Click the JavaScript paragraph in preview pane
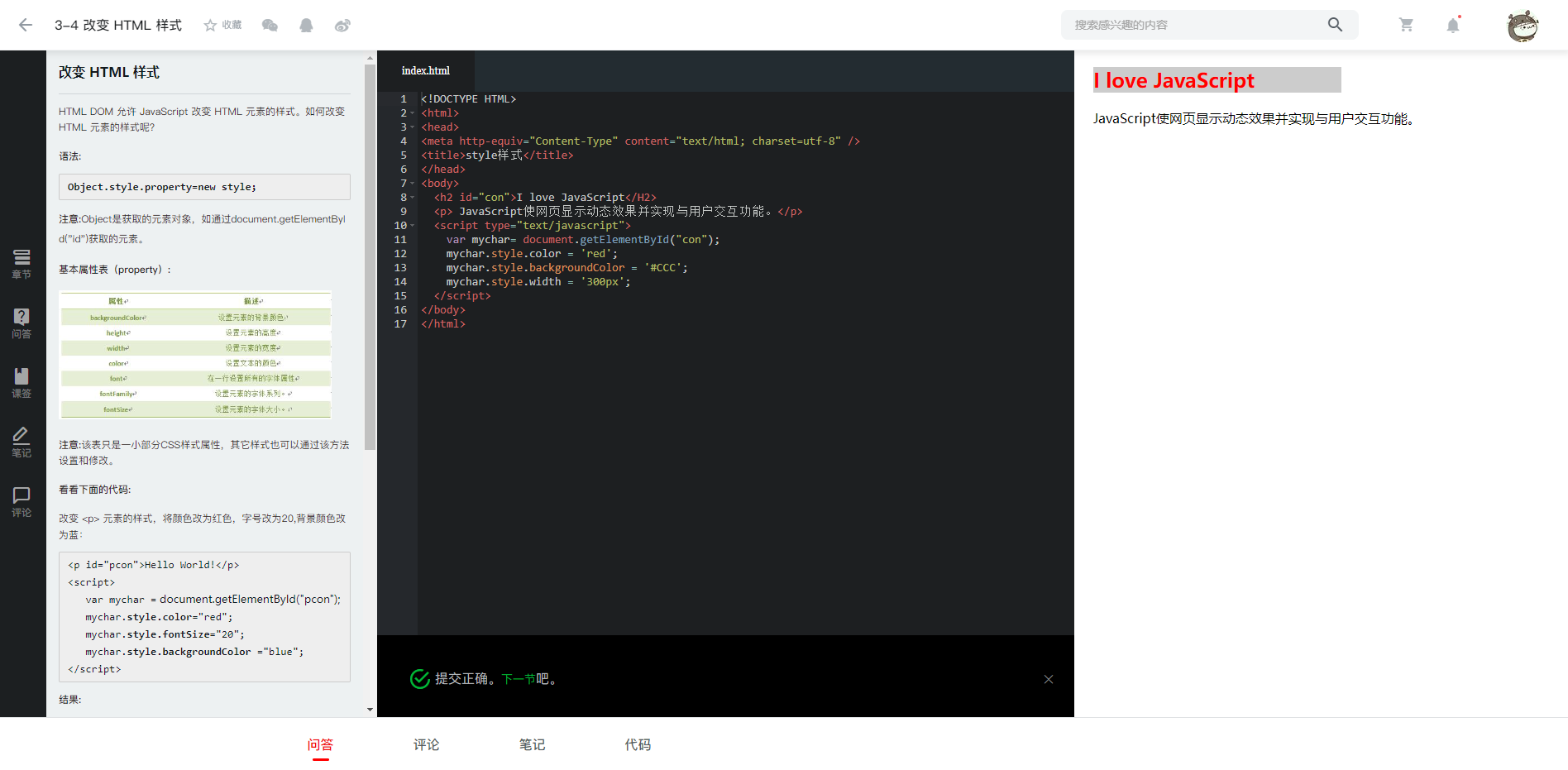1568x770 pixels. [x=1255, y=119]
